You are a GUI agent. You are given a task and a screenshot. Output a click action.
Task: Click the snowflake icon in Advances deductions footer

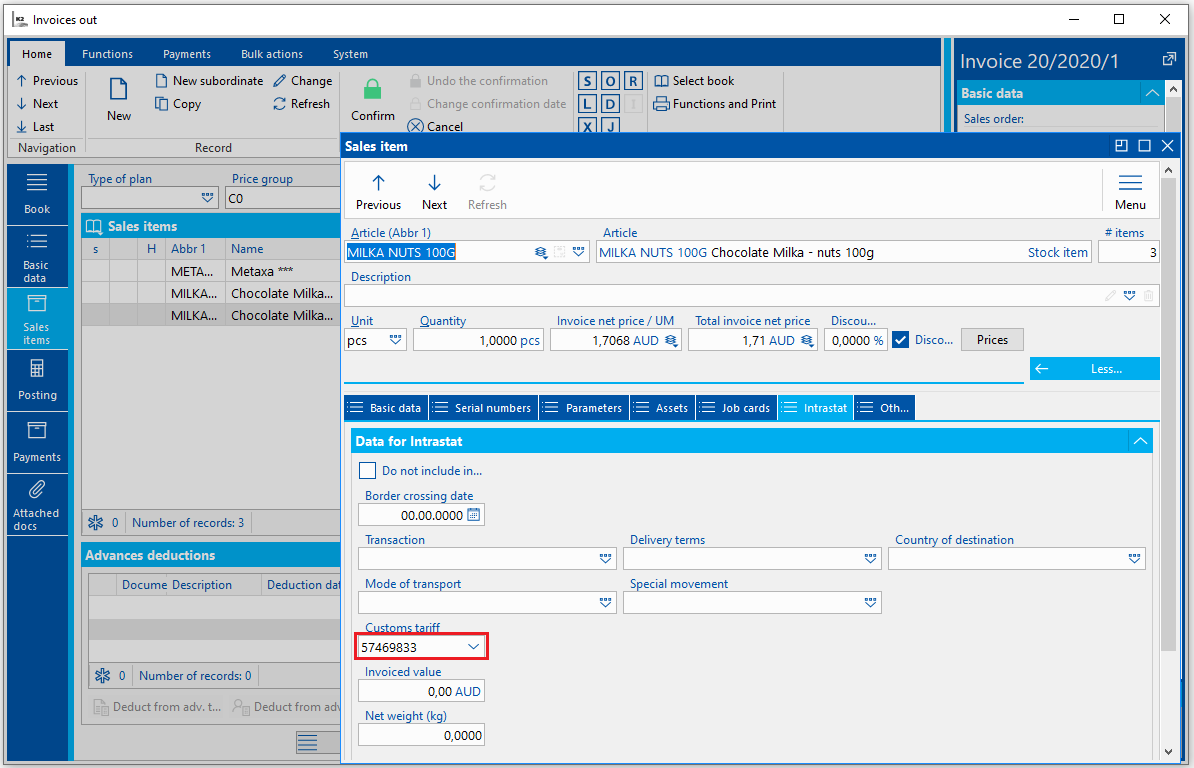click(x=102, y=675)
